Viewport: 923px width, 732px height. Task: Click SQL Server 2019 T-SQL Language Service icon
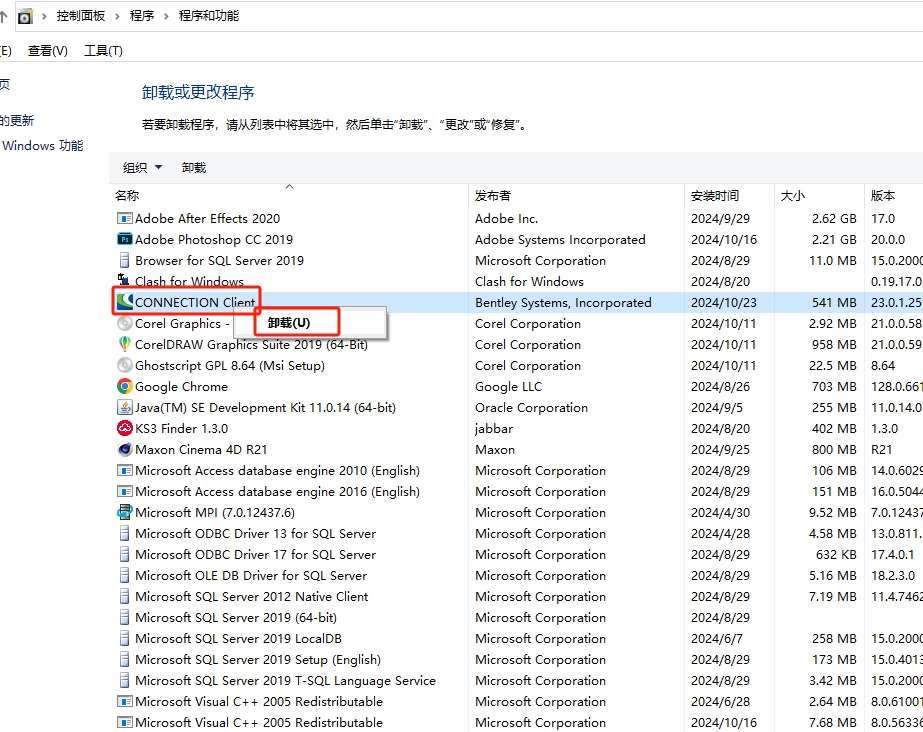pos(125,681)
